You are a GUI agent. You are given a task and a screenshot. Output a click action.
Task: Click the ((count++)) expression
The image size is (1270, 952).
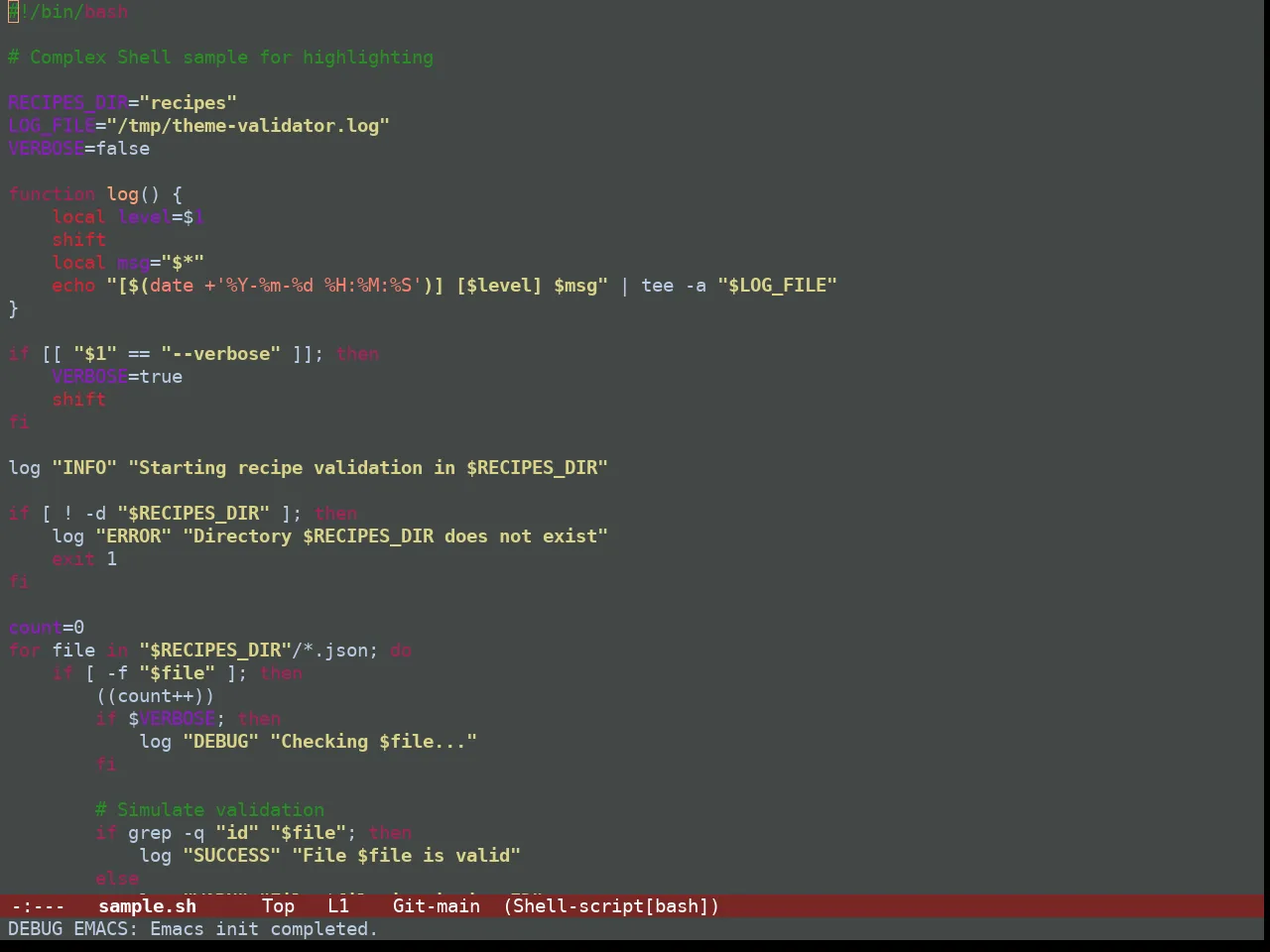click(156, 696)
